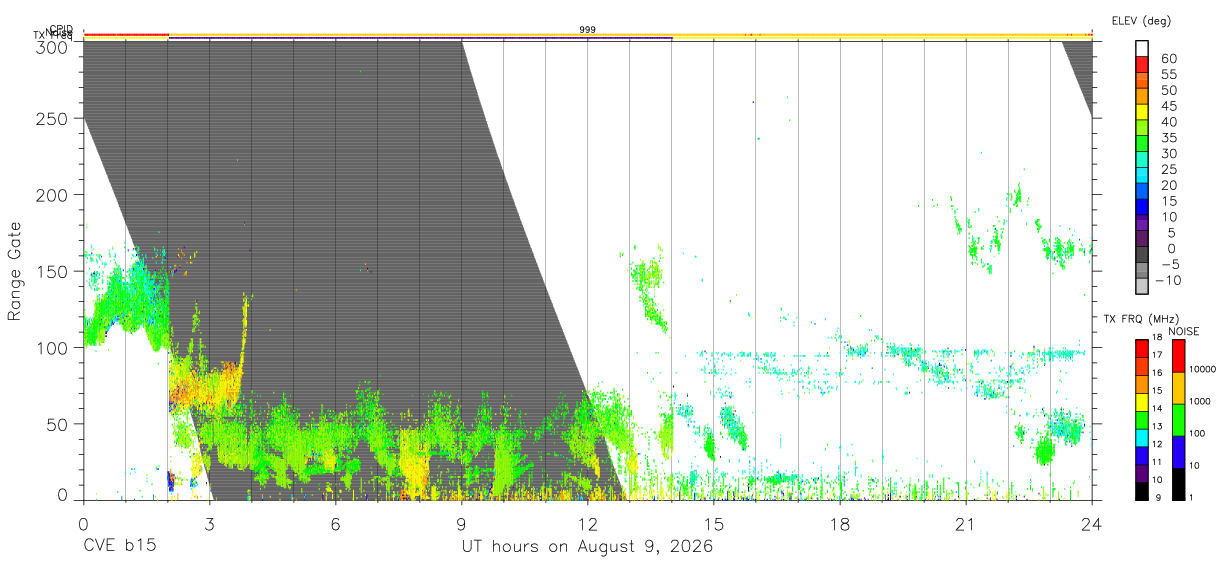Screen dimensions: 1228x567
Task: Click the 'ELEV (deg)' legend title
Action: click(1141, 20)
